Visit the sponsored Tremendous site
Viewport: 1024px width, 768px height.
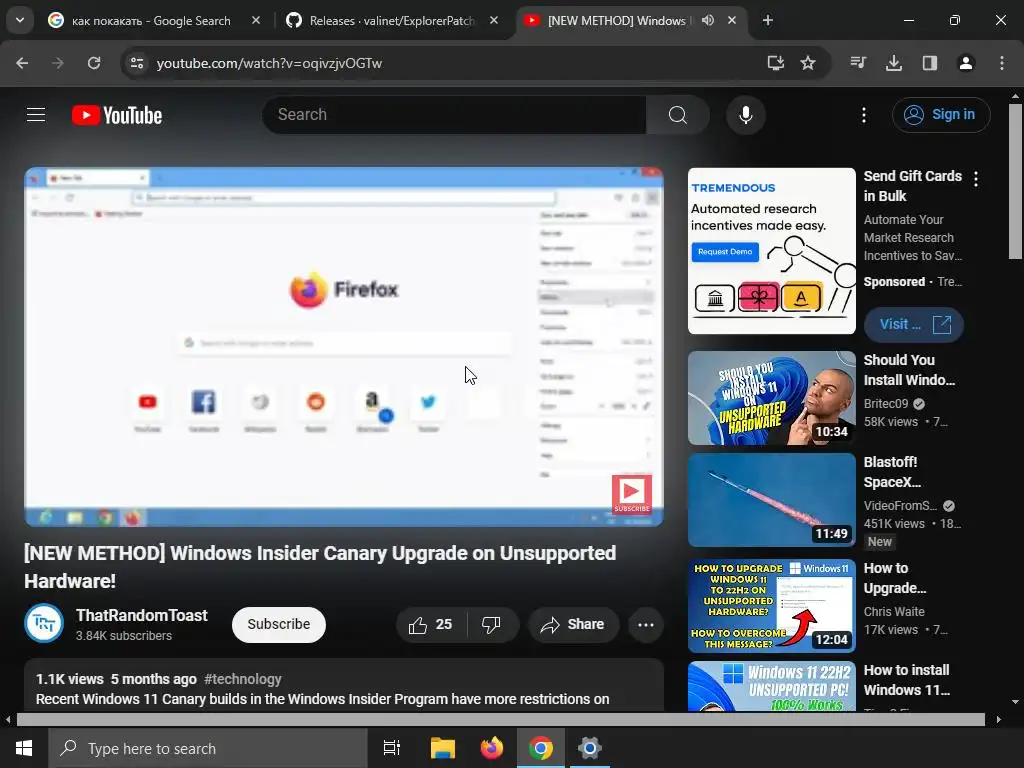[914, 325]
